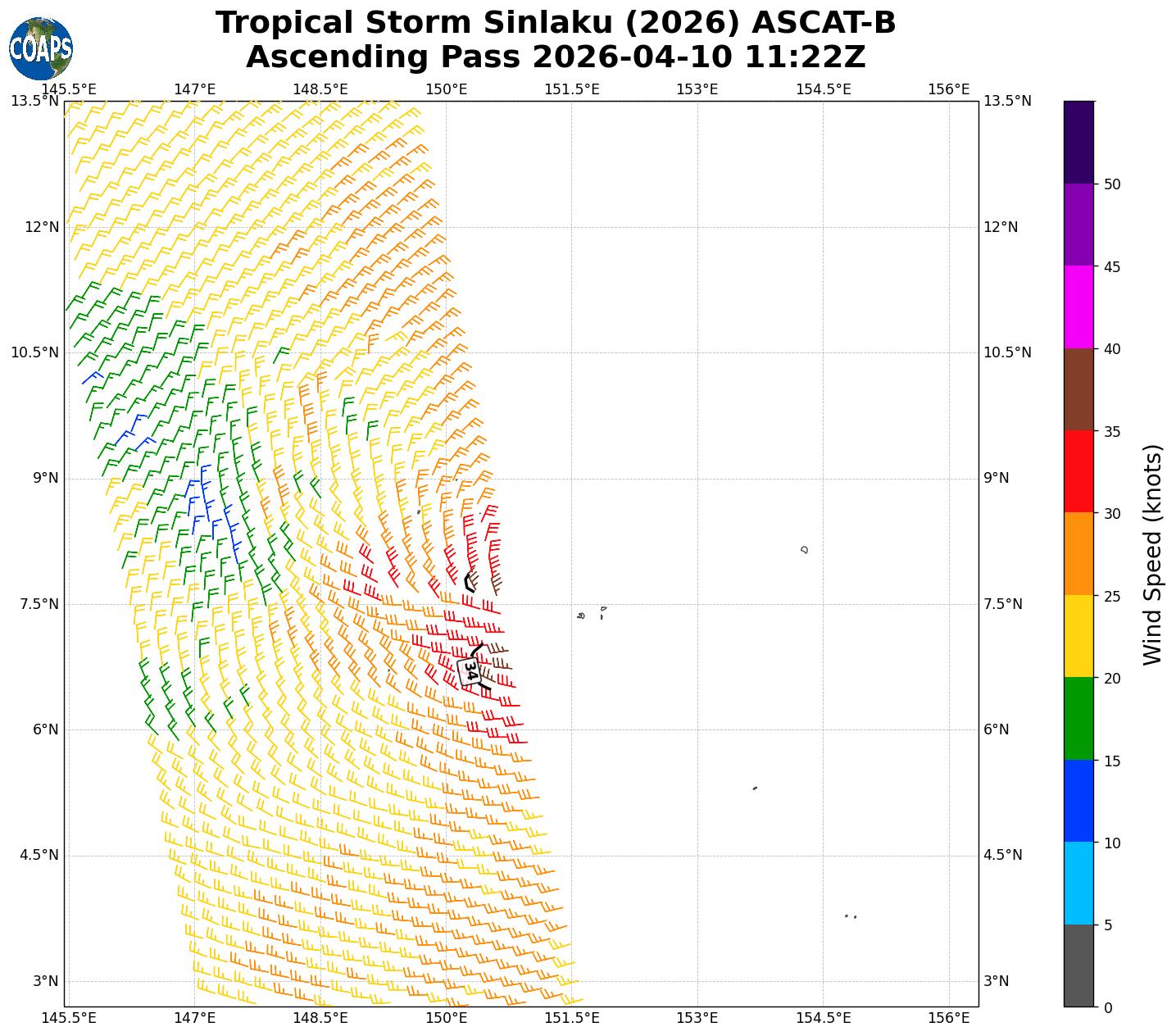Choose the green 15-20 knot color band

(1078, 719)
